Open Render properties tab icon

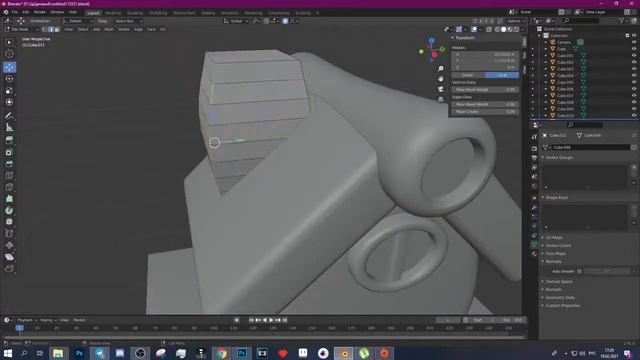(x=534, y=149)
